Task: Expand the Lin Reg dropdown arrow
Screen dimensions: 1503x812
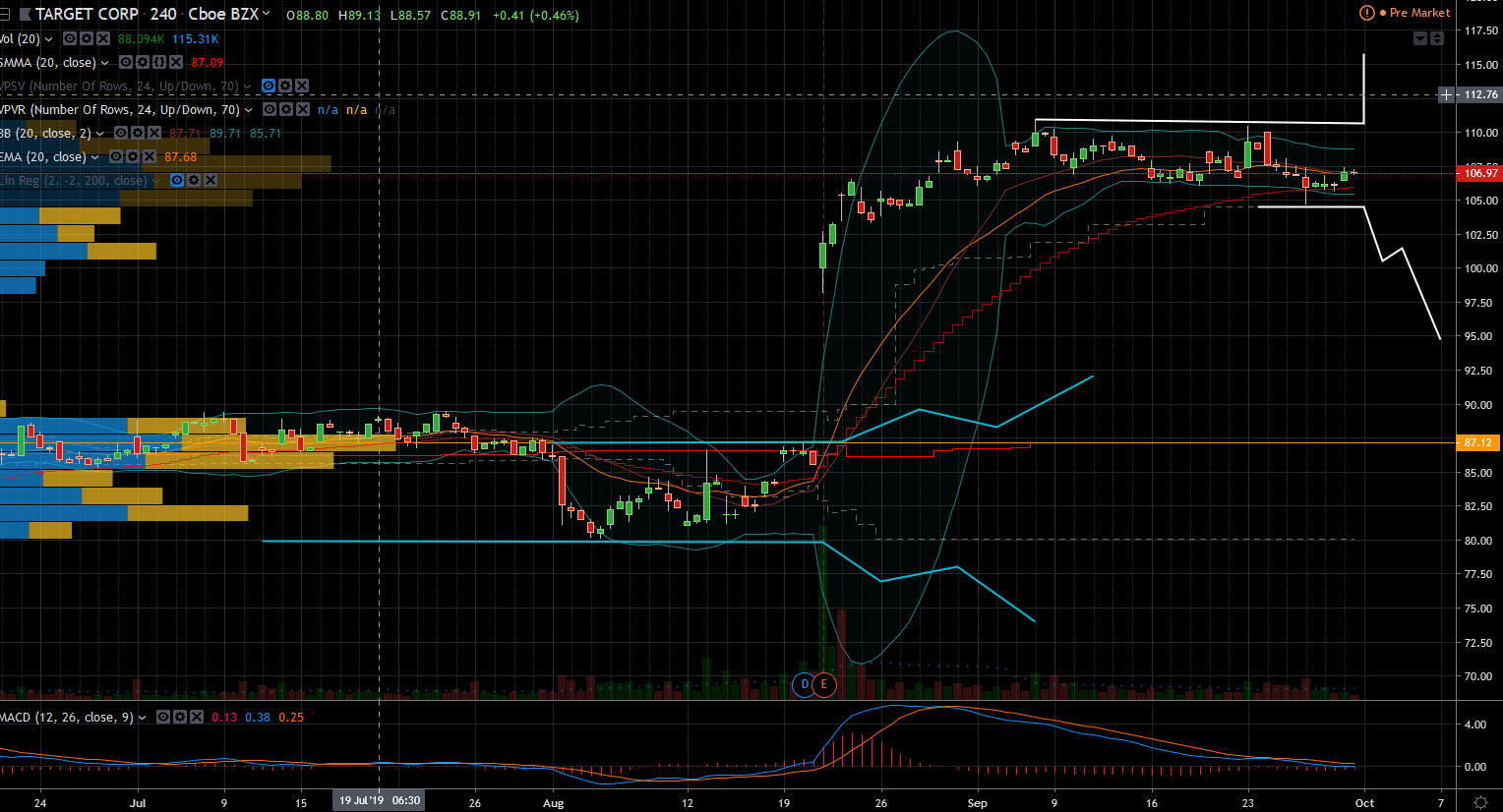Action: [156, 181]
